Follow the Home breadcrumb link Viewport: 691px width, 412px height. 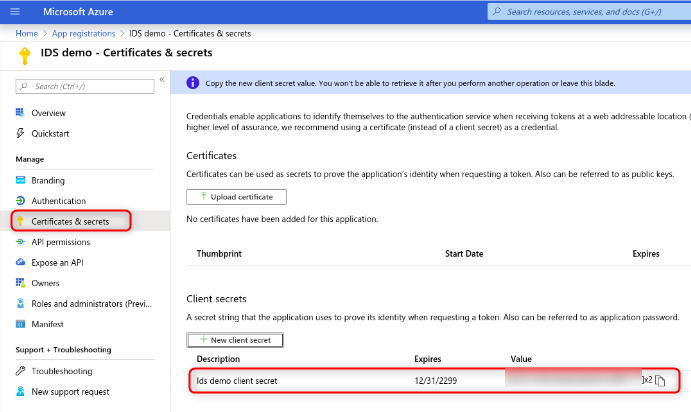(x=26, y=33)
